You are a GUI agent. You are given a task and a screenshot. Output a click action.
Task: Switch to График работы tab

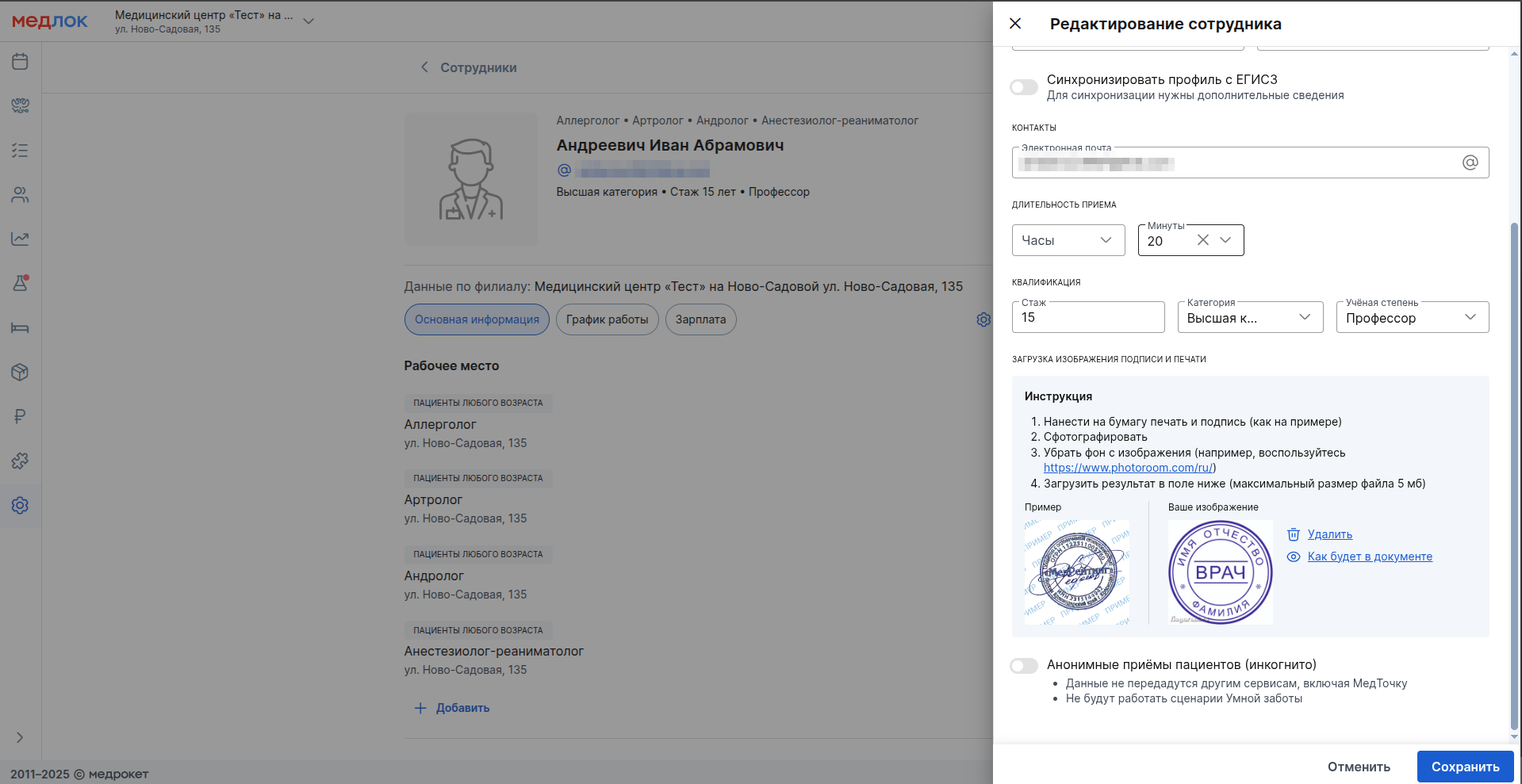tap(607, 319)
